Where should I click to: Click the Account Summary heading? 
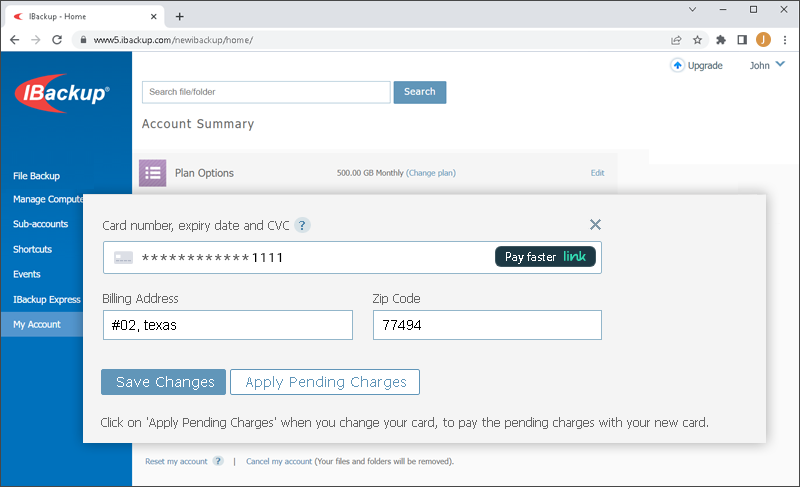click(x=198, y=124)
